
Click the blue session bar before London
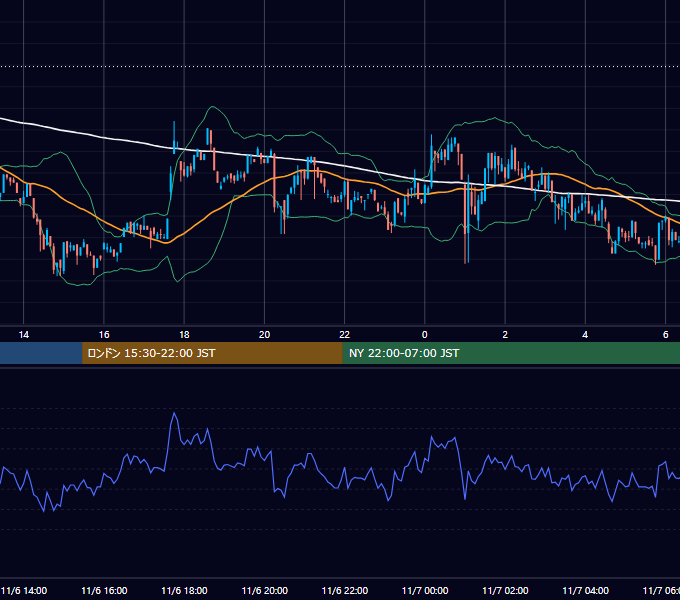pyautogui.click(x=41, y=353)
